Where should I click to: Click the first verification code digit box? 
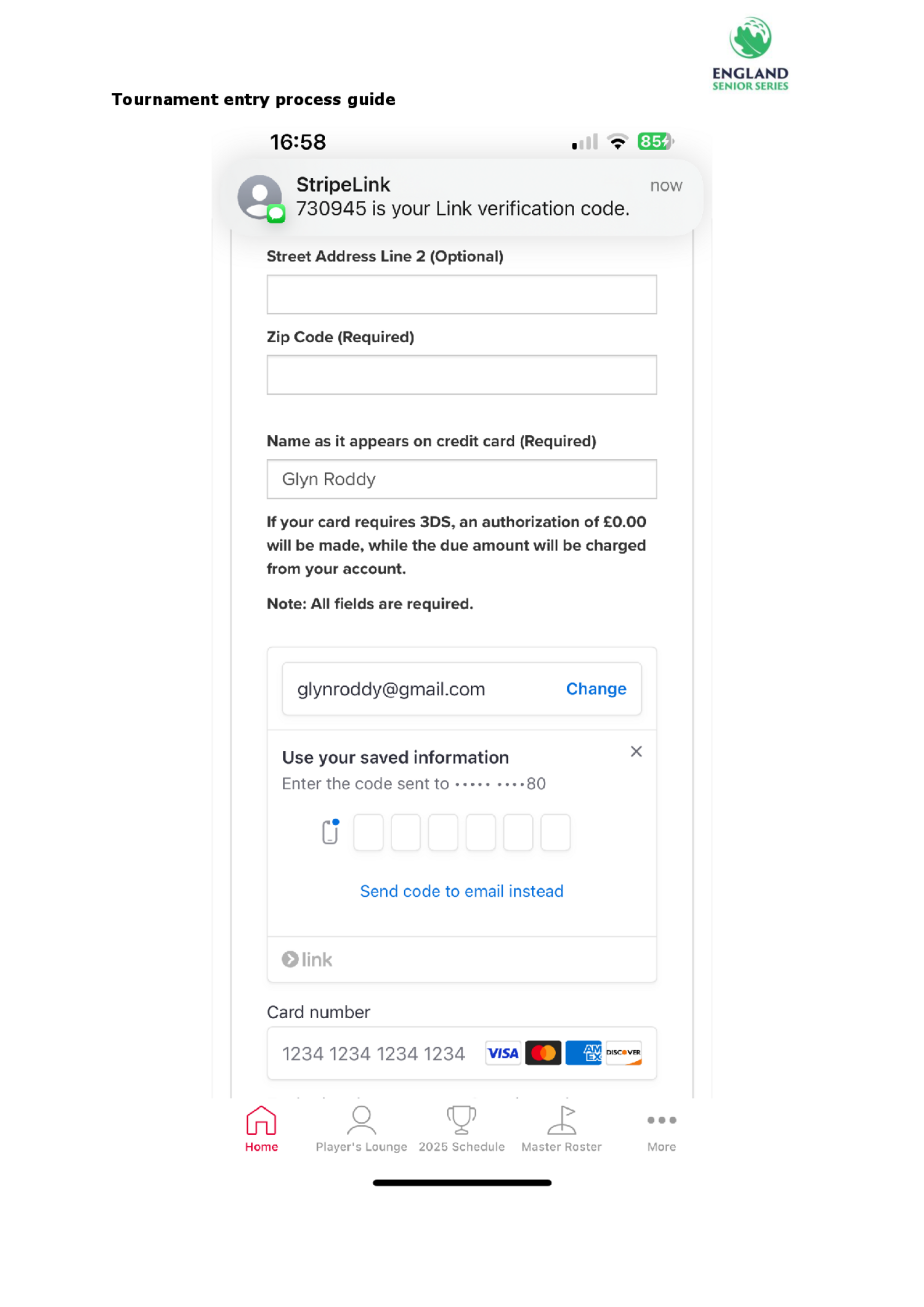(x=368, y=832)
